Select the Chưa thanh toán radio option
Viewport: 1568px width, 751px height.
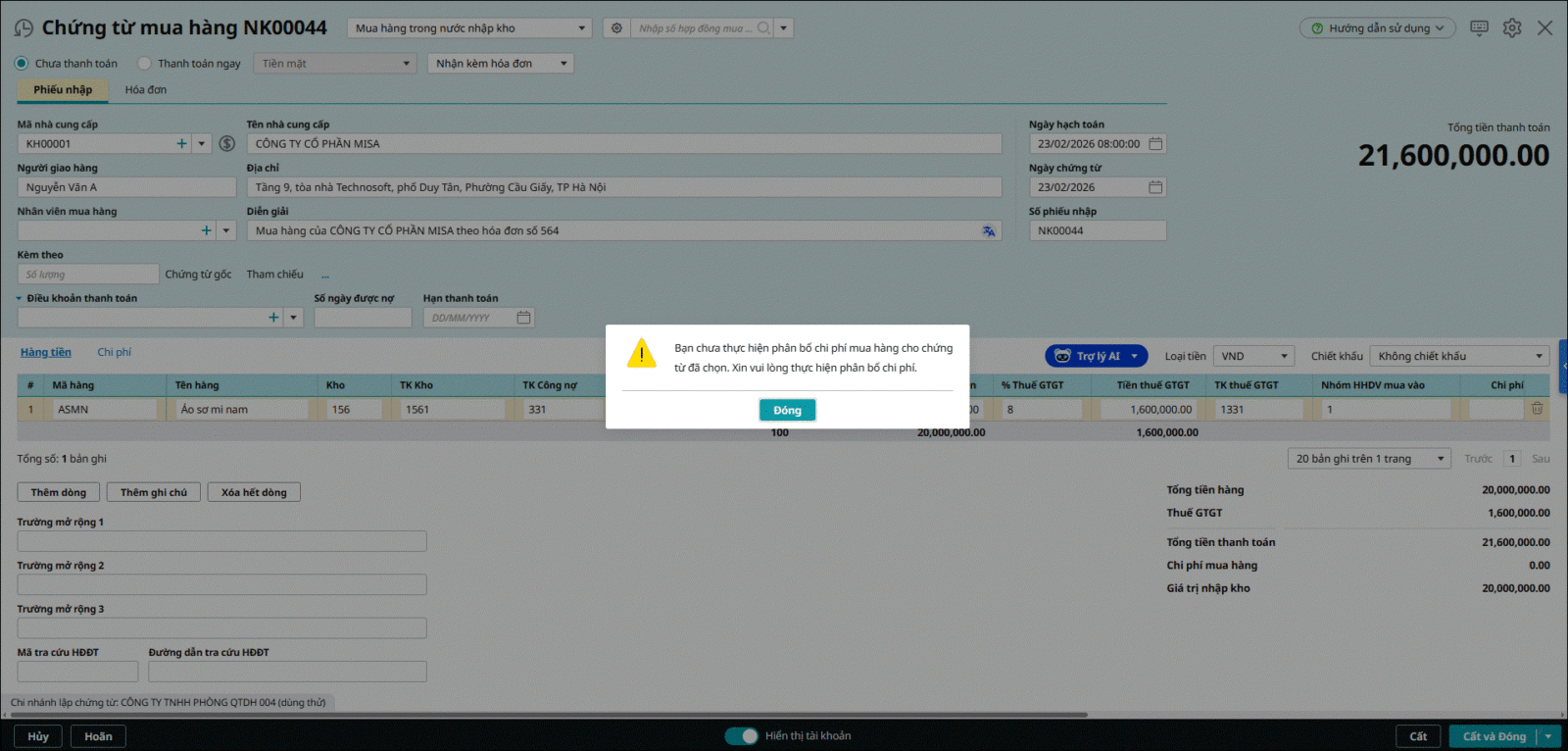(22, 64)
